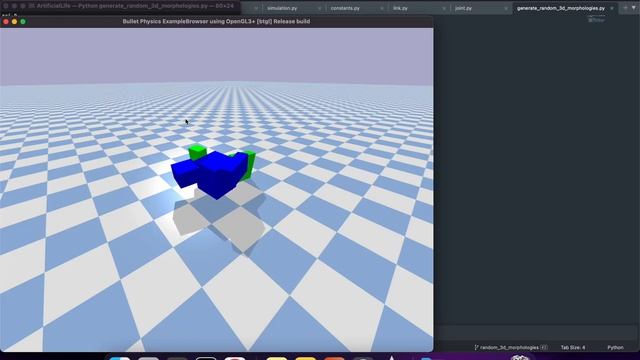Image resolution: width=640 pixels, height=360 pixels.
Task: Click the green cube on top of robot
Action: pos(198,152)
